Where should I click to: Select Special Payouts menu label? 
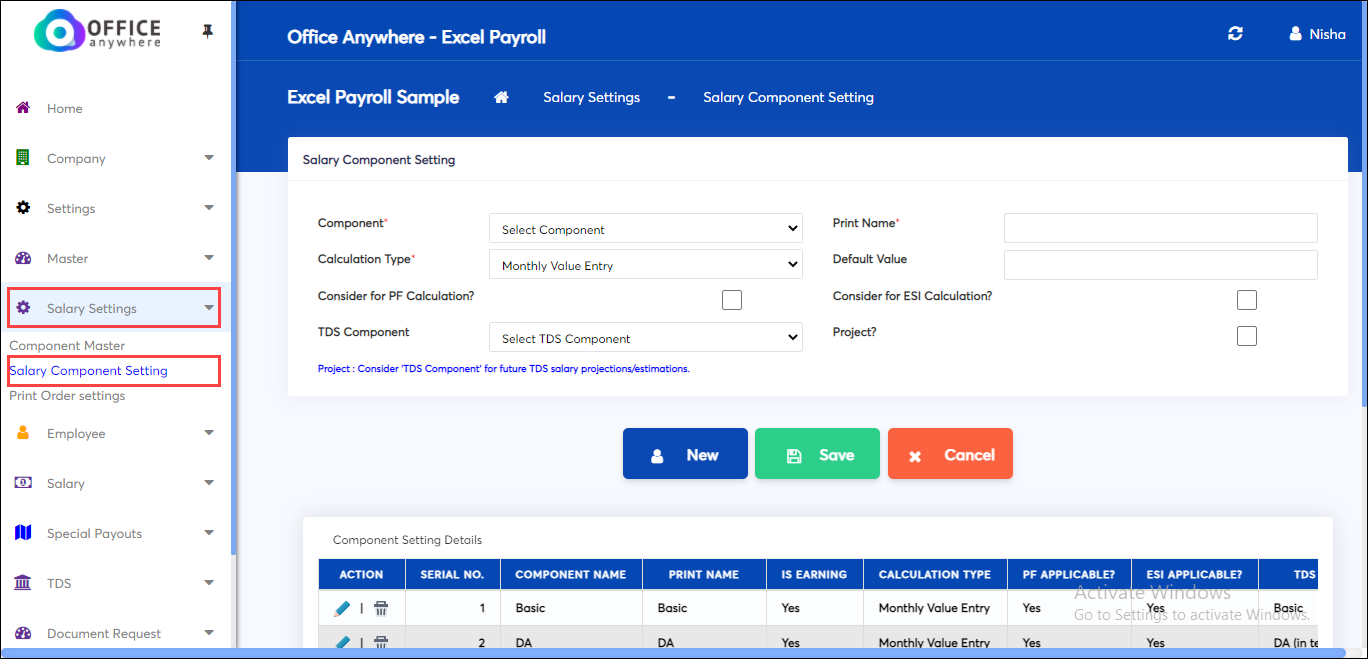click(x=94, y=533)
